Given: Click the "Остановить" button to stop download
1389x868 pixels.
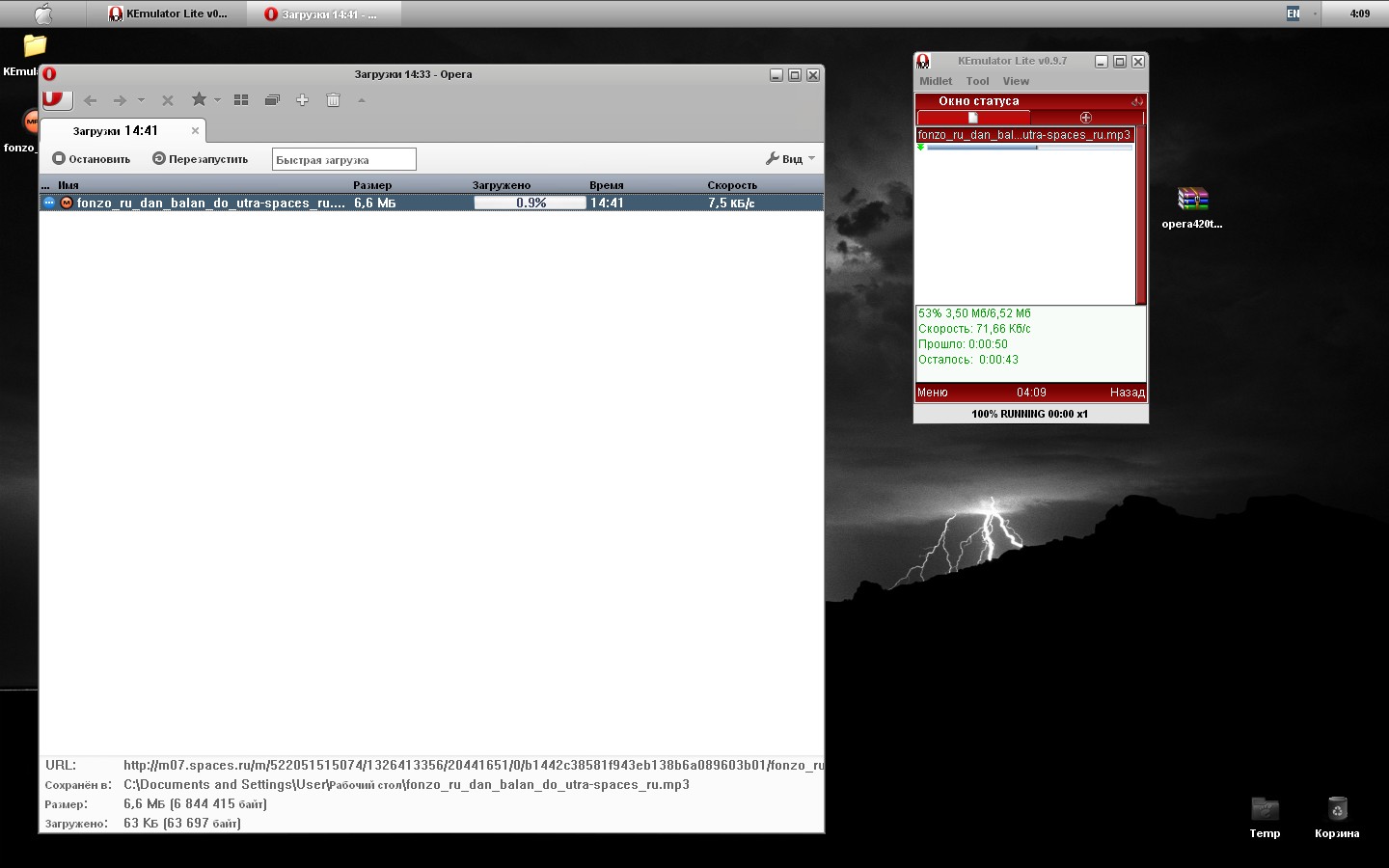Looking at the screenshot, I should [92, 159].
